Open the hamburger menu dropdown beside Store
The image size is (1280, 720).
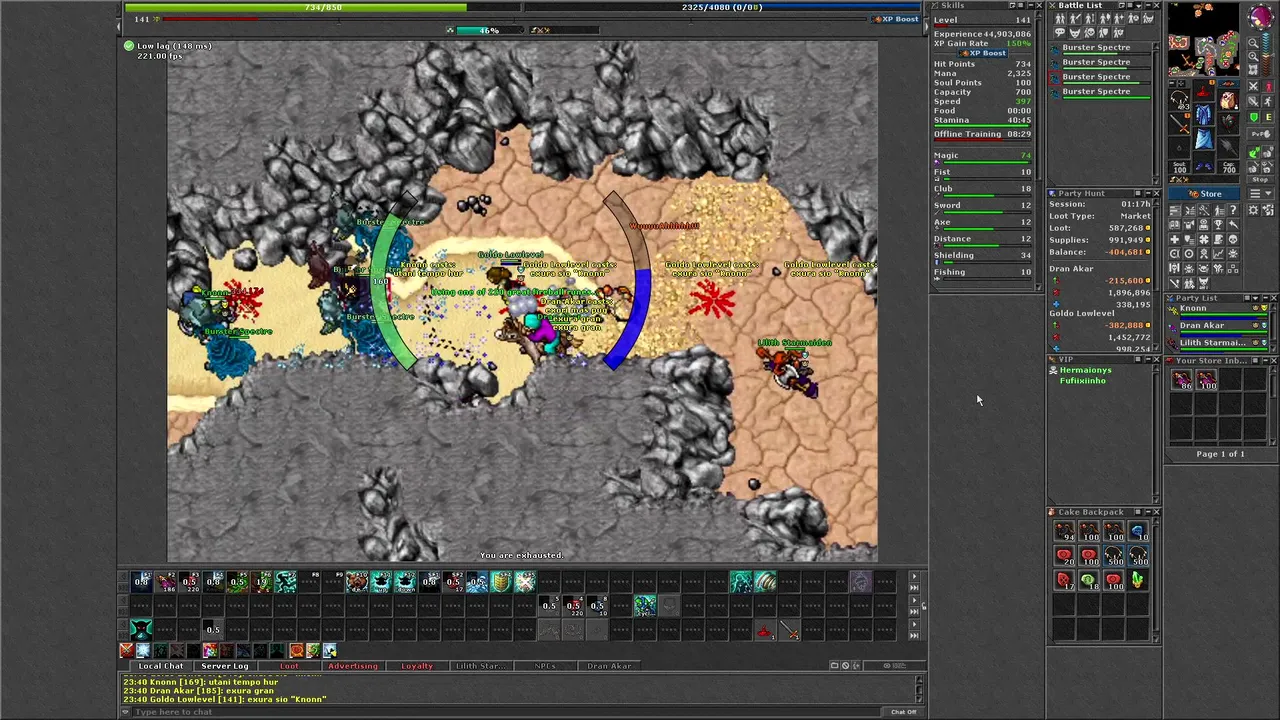click(x=1261, y=193)
